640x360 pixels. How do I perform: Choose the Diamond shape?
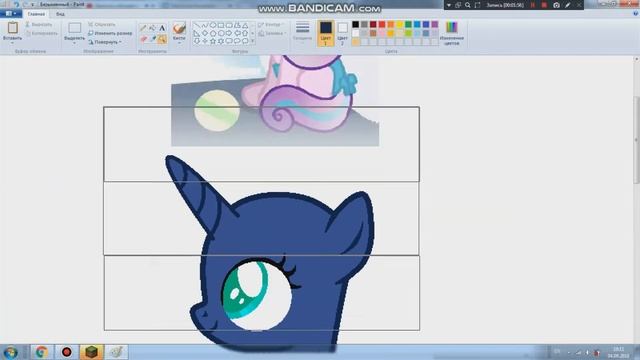[x=204, y=33]
